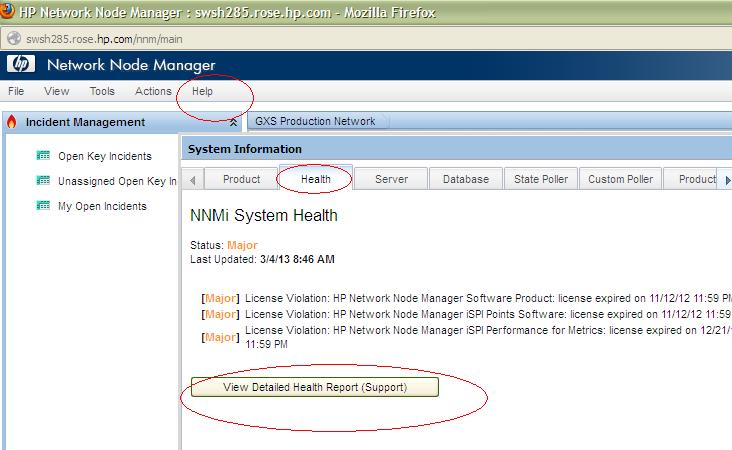Click the icon beside My Open Incidents
The height and width of the screenshot is (450, 732).
(43, 206)
